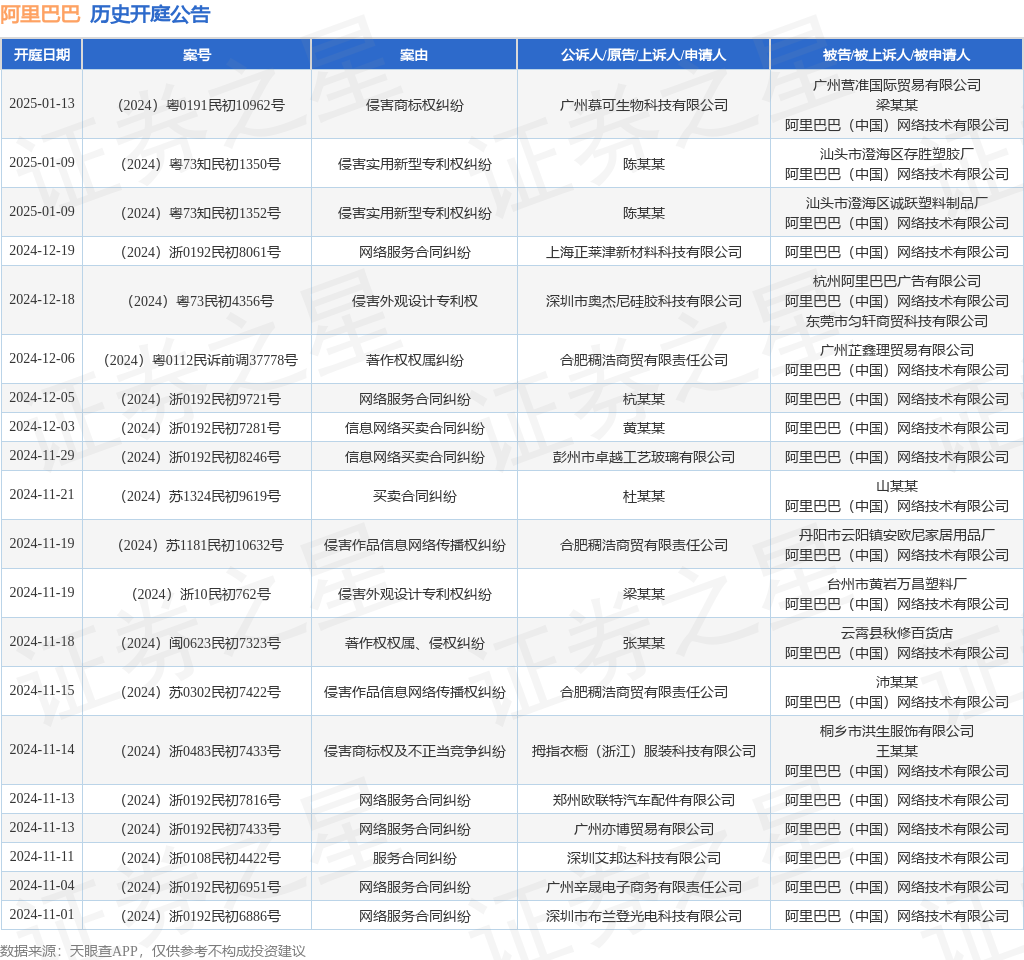Select date cell 2024-12-19
This screenshot has height=960, width=1024.
[42, 250]
